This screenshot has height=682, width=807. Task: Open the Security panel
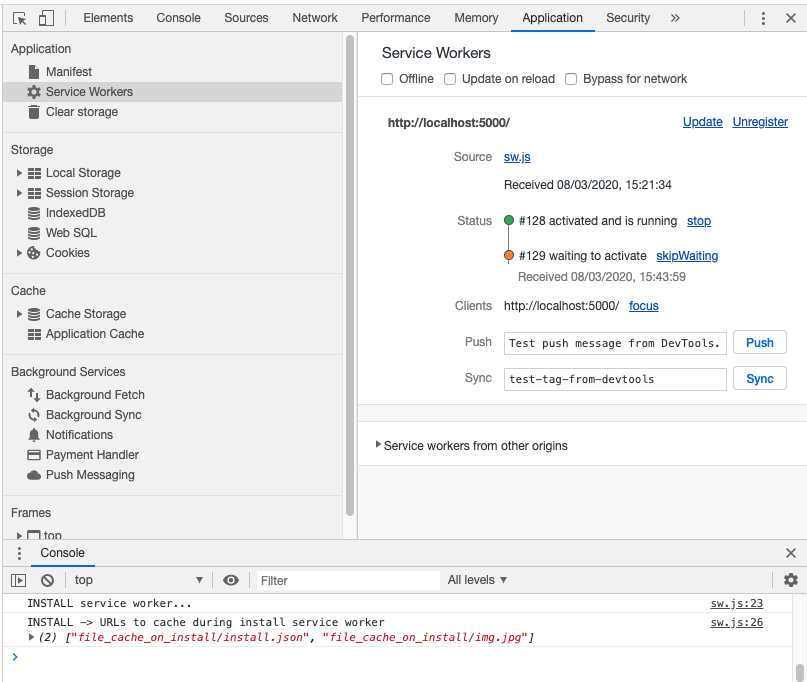(x=628, y=17)
